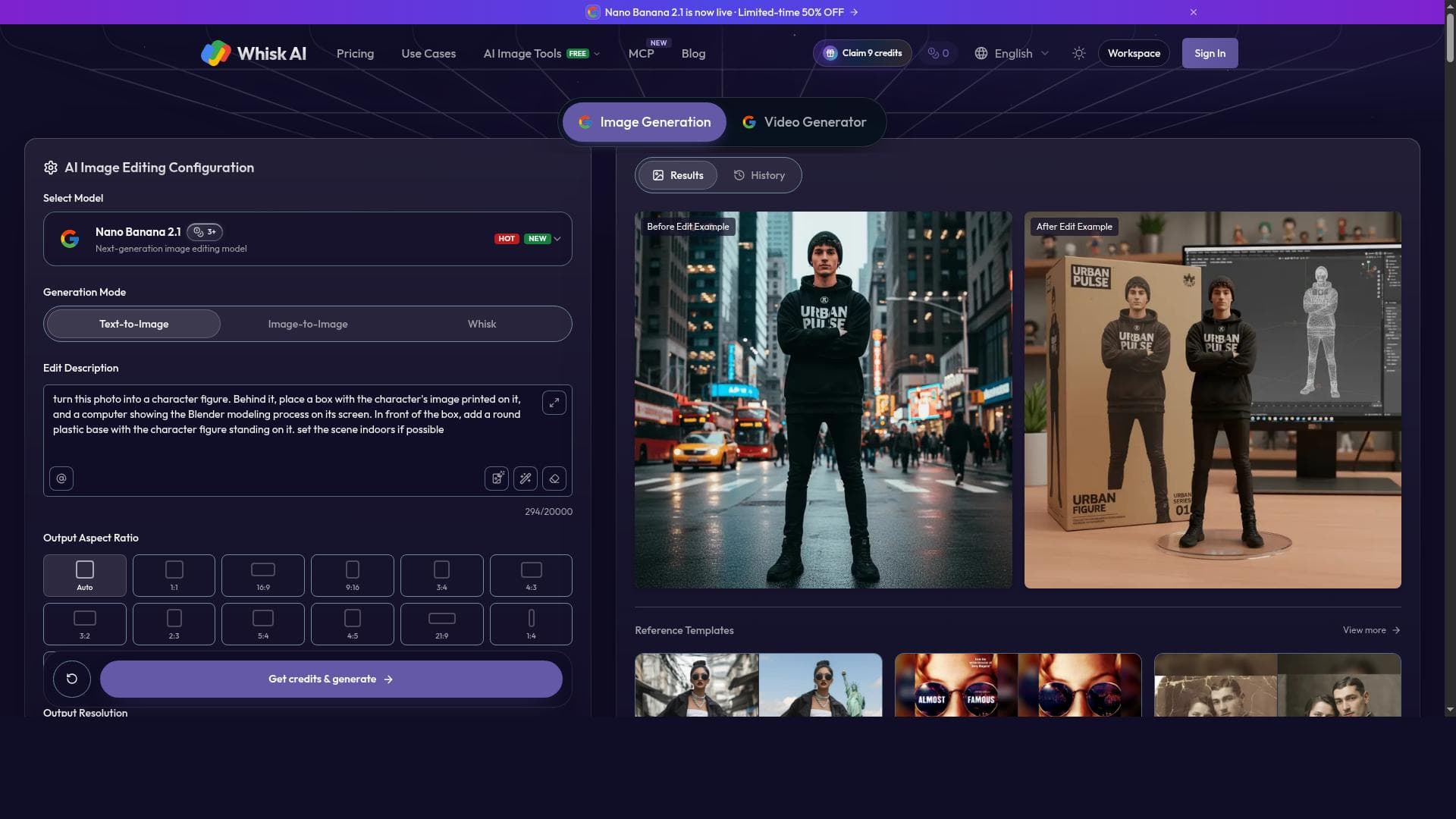
Task: Open the Use Cases page
Action: (428, 53)
